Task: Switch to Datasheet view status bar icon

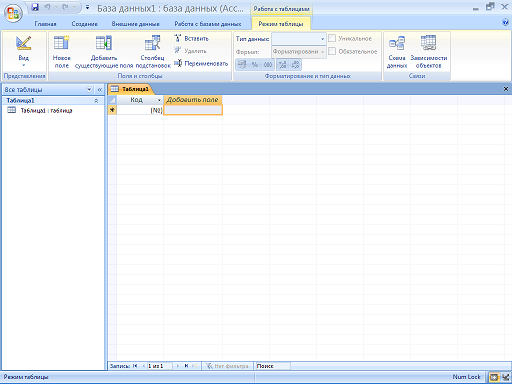Action: 494,377
